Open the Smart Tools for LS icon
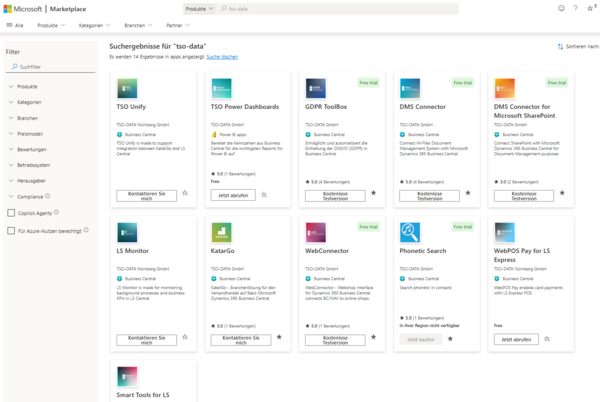 [x=127, y=376]
